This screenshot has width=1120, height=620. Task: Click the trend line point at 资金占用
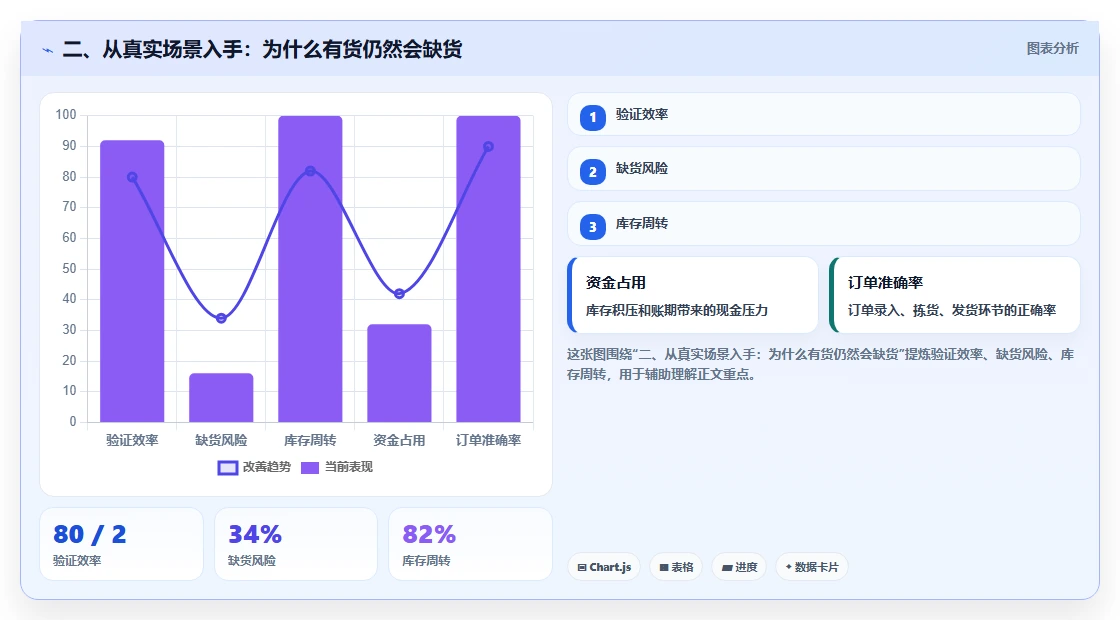[x=399, y=294]
